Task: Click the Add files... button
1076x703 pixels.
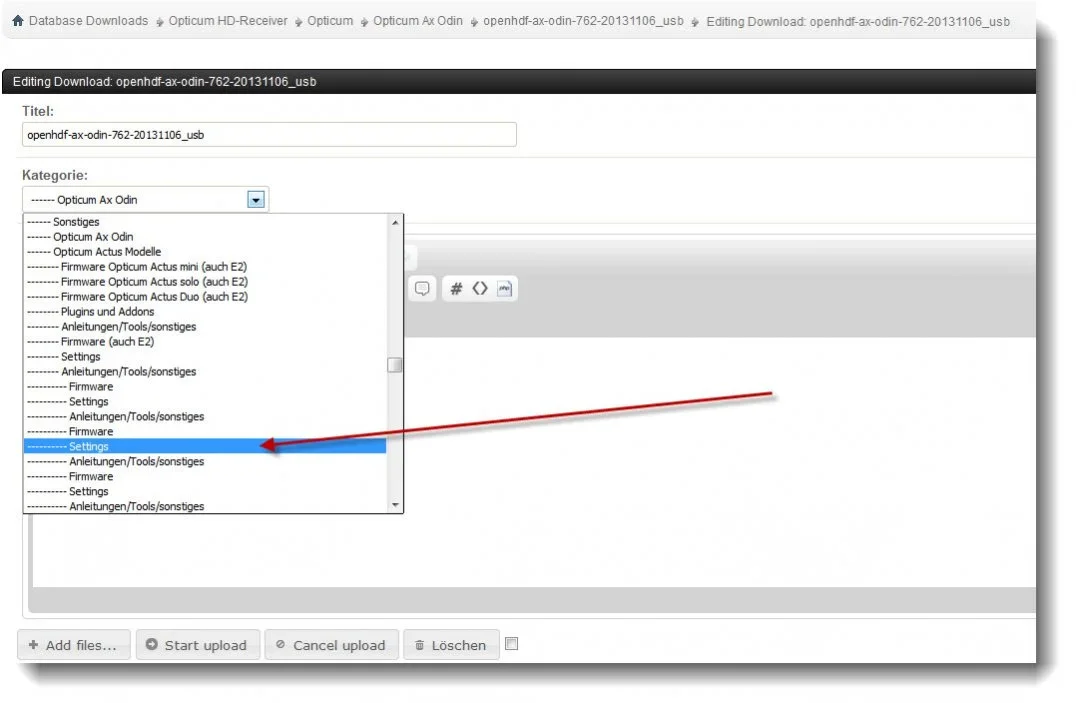Action: coord(73,645)
